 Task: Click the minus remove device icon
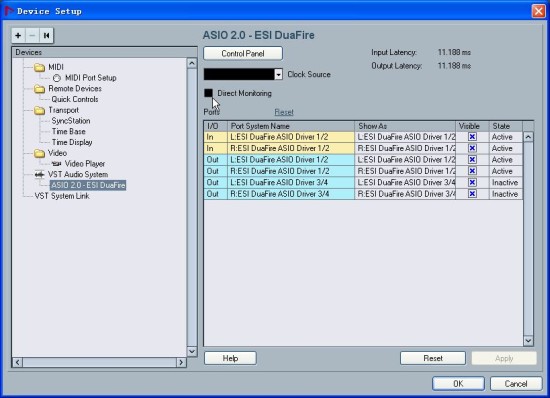pos(32,35)
